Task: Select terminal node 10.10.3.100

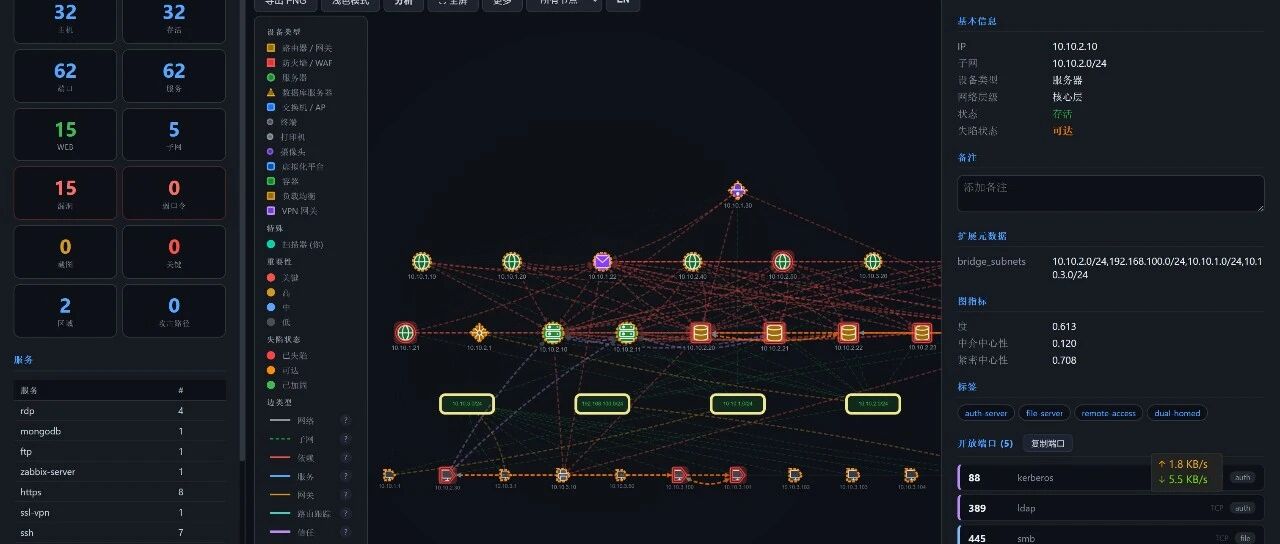Action: (679, 474)
